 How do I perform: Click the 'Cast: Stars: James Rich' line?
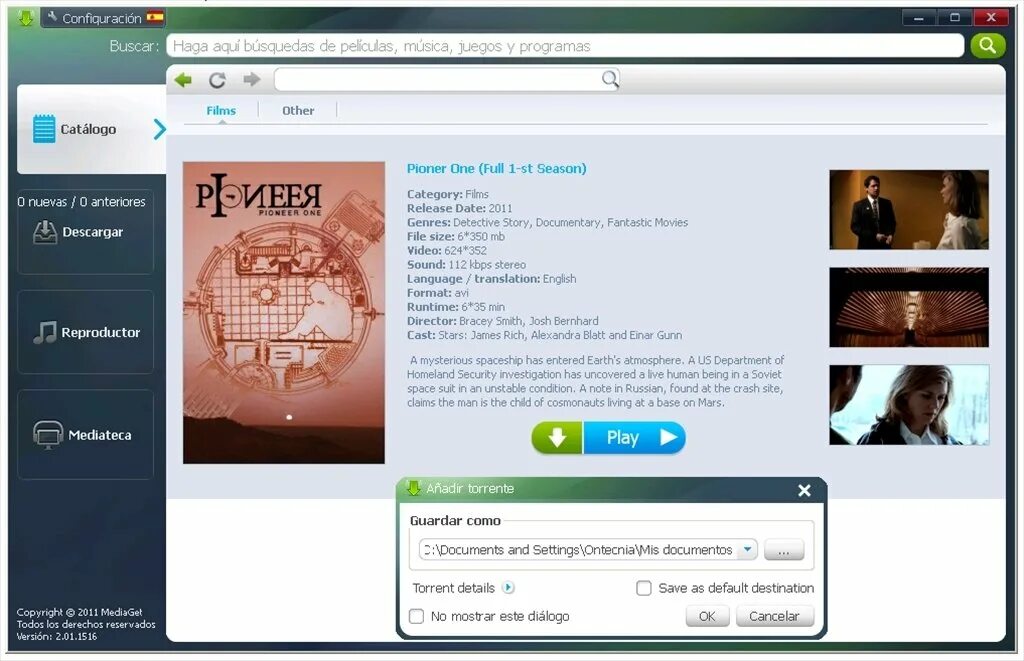pyautogui.click(x=545, y=335)
